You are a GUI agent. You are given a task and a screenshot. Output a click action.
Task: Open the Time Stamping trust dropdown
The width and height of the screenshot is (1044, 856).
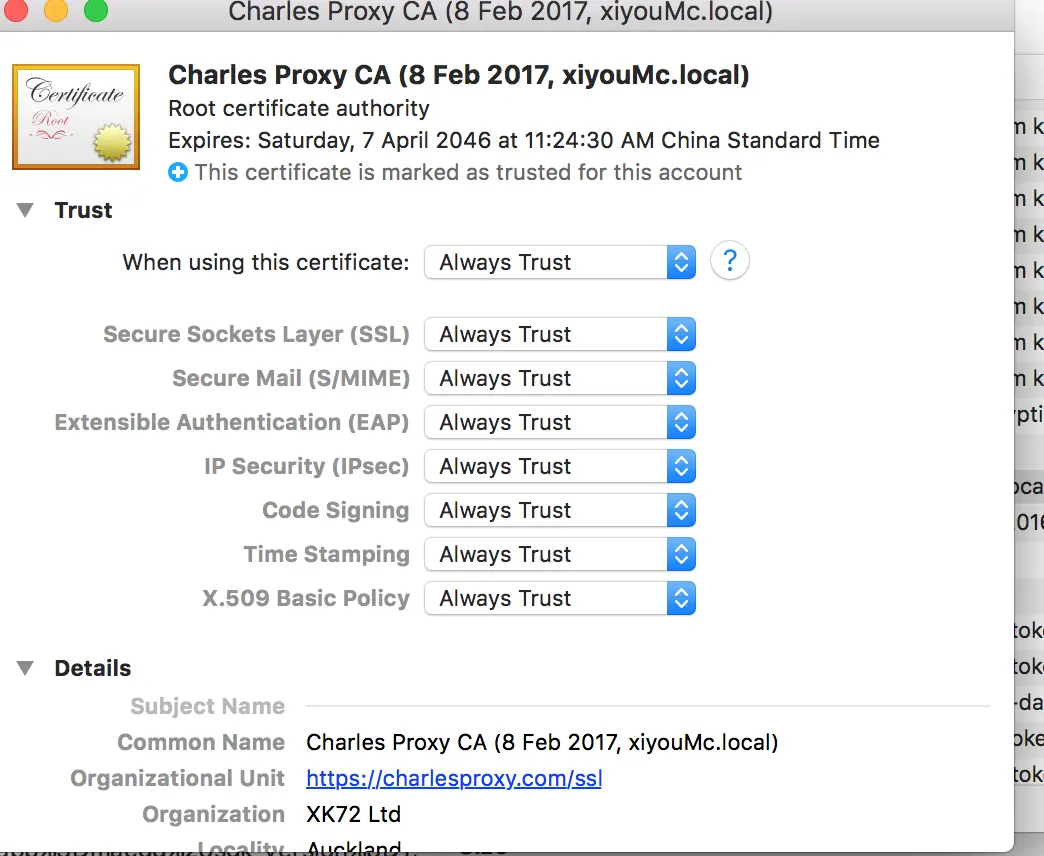[560, 554]
